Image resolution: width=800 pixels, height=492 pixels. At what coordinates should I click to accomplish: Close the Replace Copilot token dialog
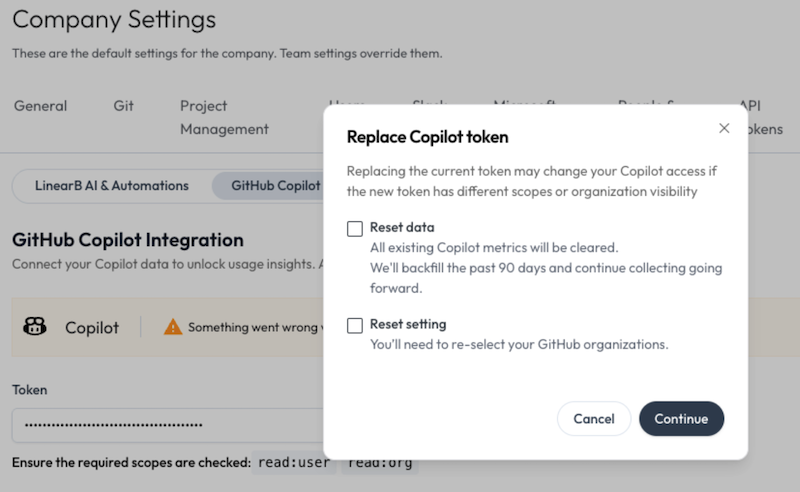[x=724, y=128]
